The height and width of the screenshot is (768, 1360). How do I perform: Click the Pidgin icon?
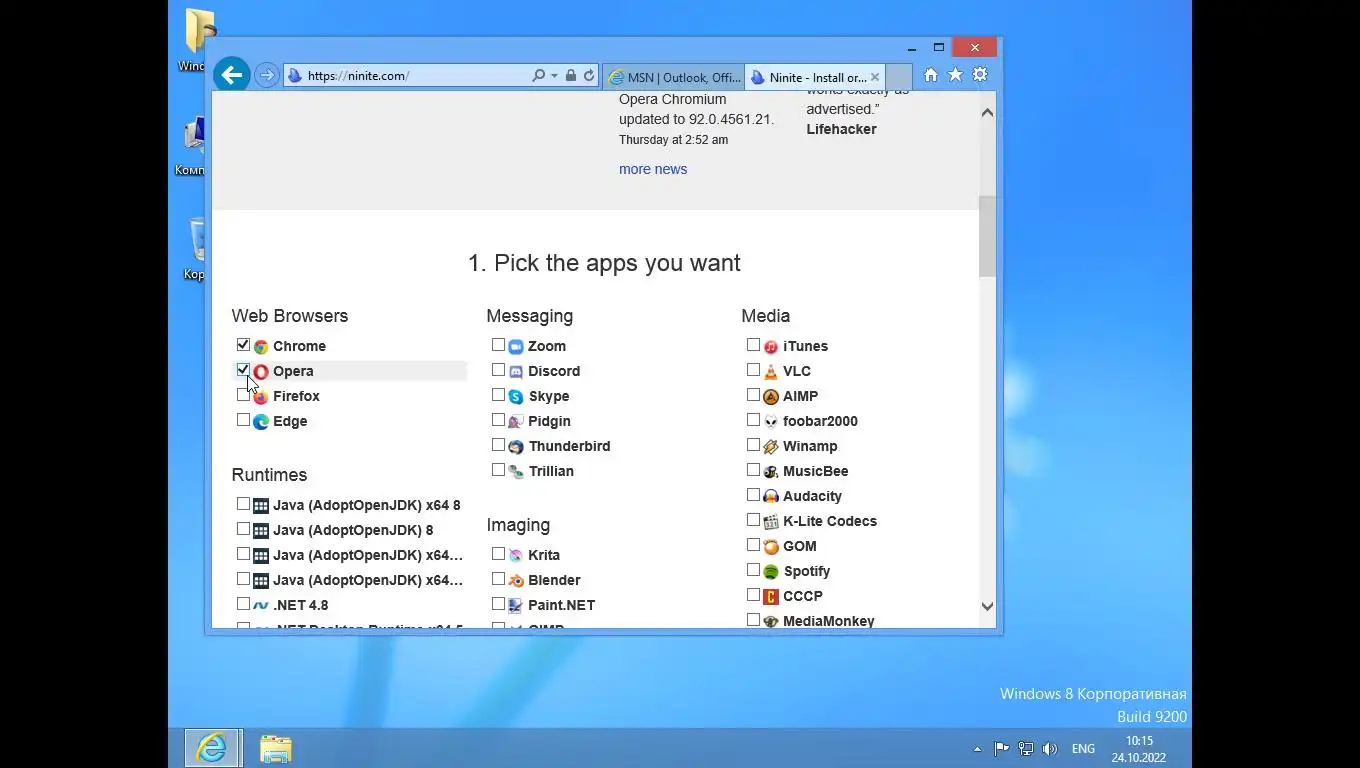(516, 422)
